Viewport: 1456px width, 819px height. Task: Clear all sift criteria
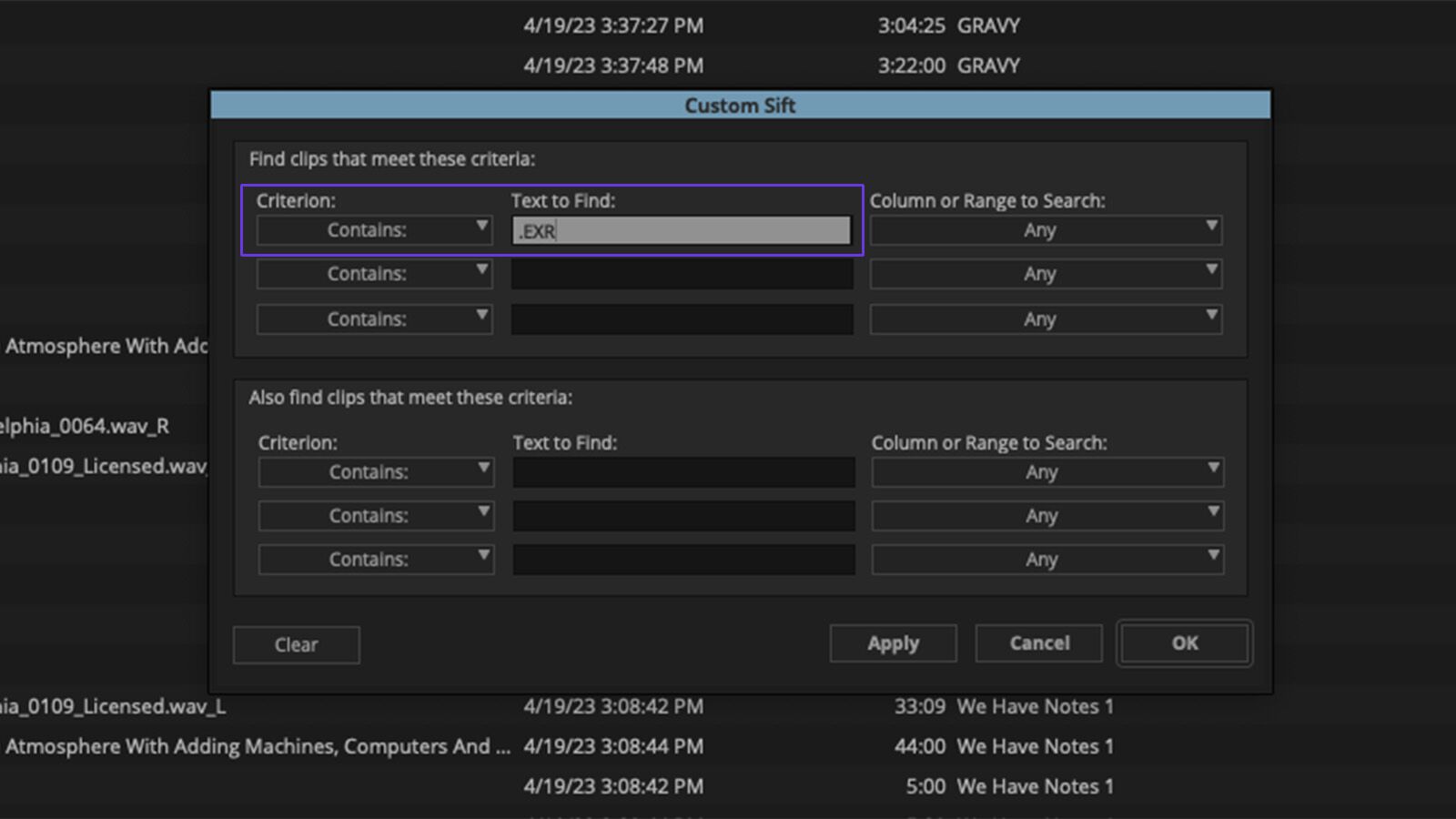296,644
